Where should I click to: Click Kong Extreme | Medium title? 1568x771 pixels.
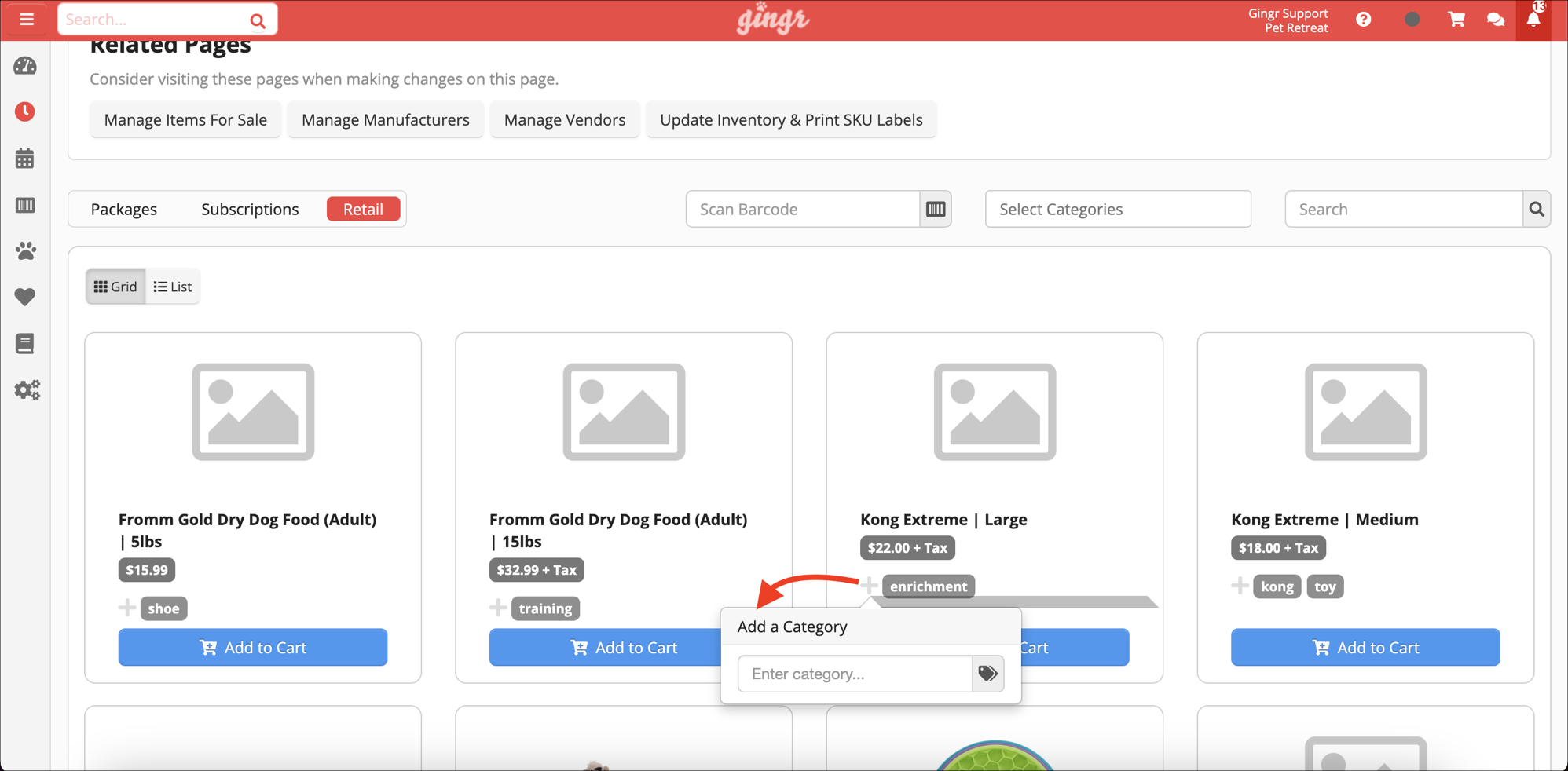point(1324,519)
